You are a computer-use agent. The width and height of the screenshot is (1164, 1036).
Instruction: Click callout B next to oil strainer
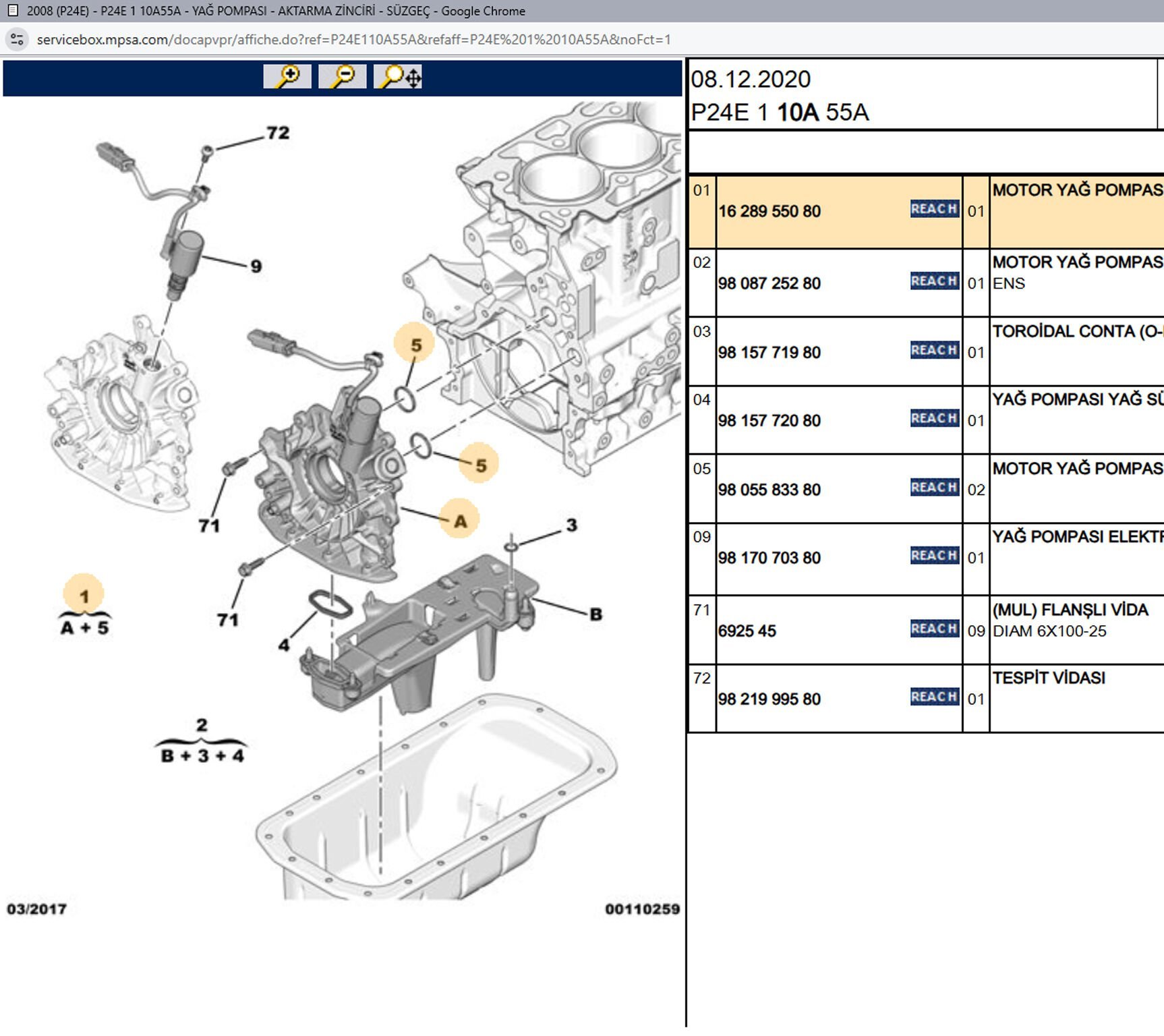(595, 614)
